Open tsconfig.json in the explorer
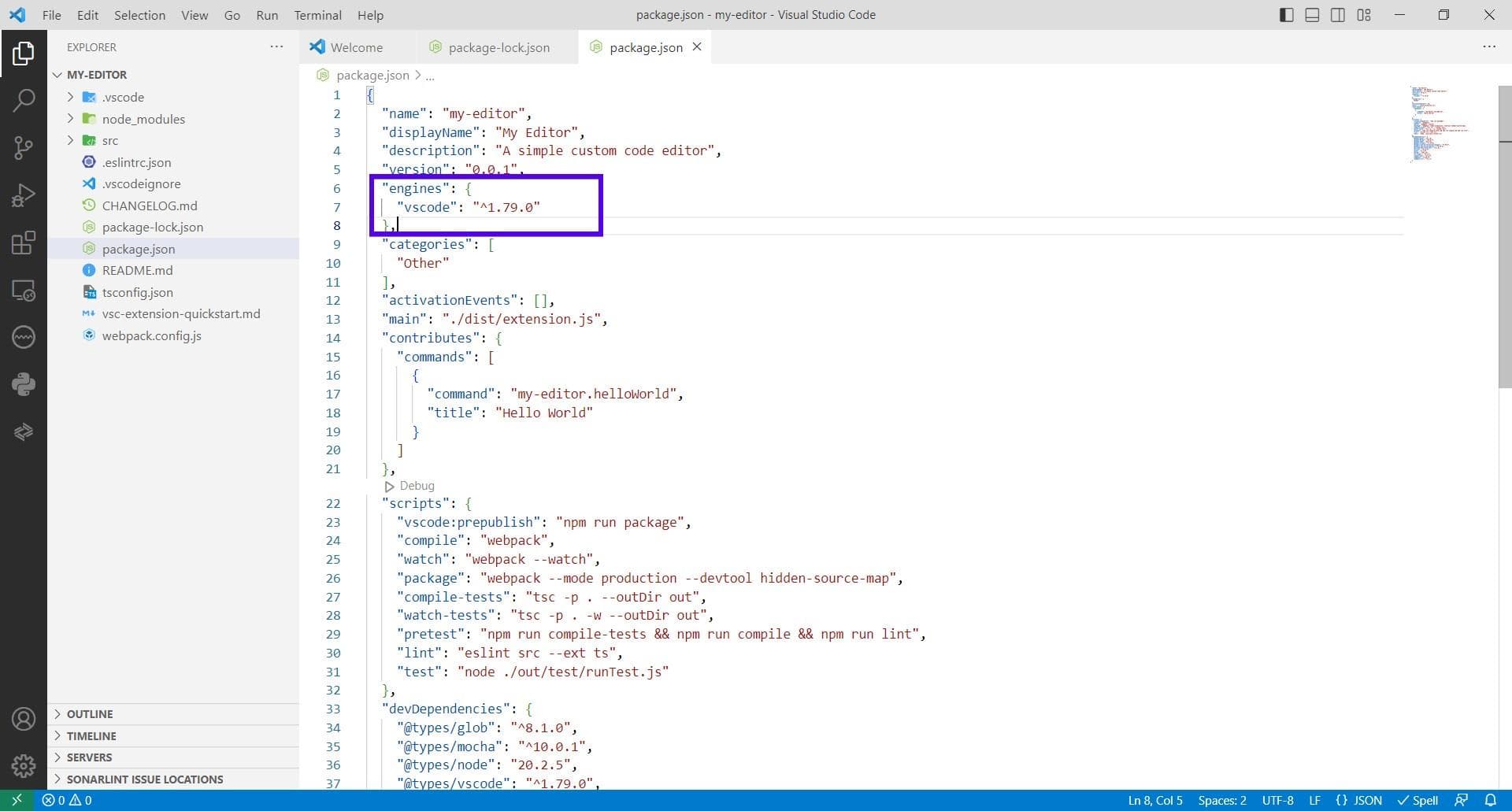1512x811 pixels. click(x=138, y=292)
